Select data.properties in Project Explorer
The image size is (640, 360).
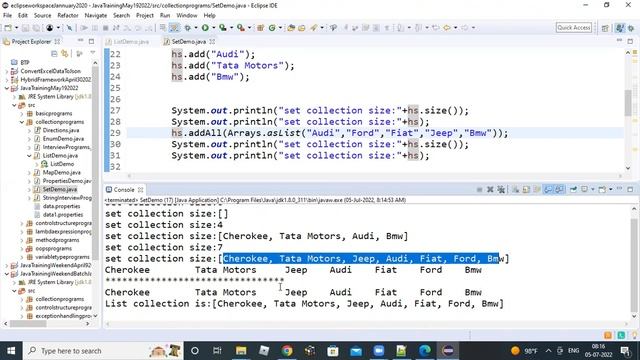pos(61,206)
